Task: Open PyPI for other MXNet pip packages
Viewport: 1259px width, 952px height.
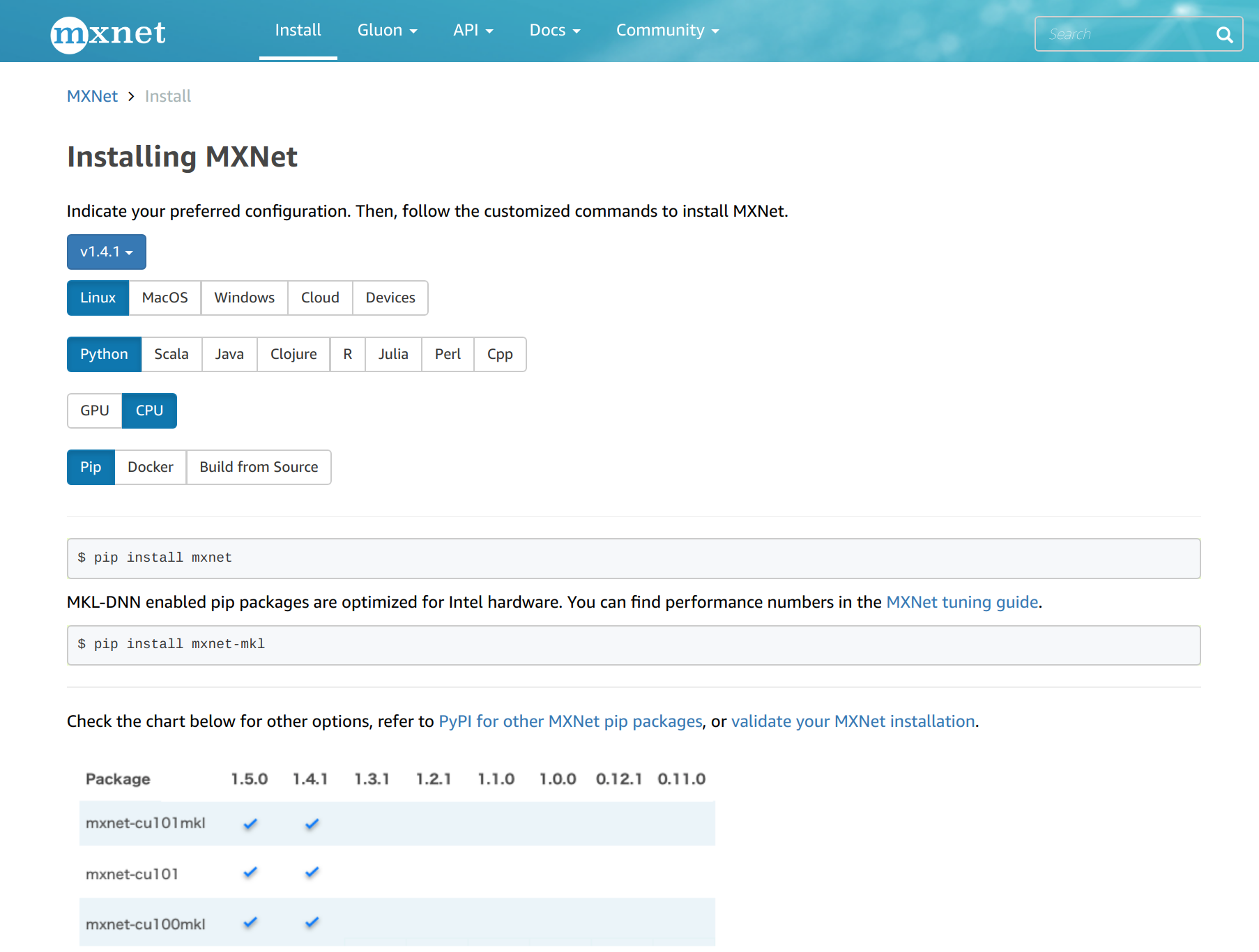Action: (x=570, y=721)
